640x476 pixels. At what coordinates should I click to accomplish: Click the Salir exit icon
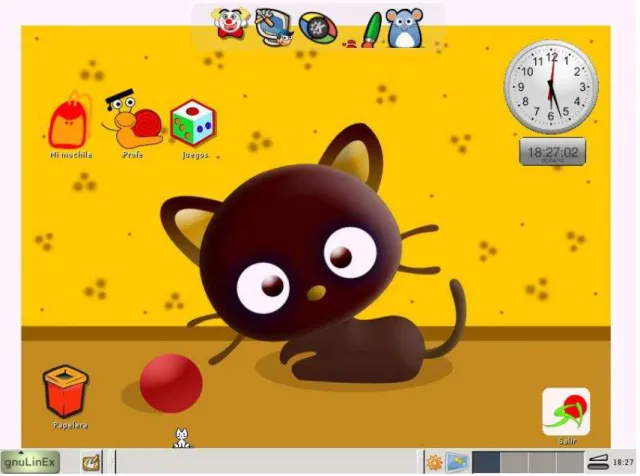click(x=566, y=416)
